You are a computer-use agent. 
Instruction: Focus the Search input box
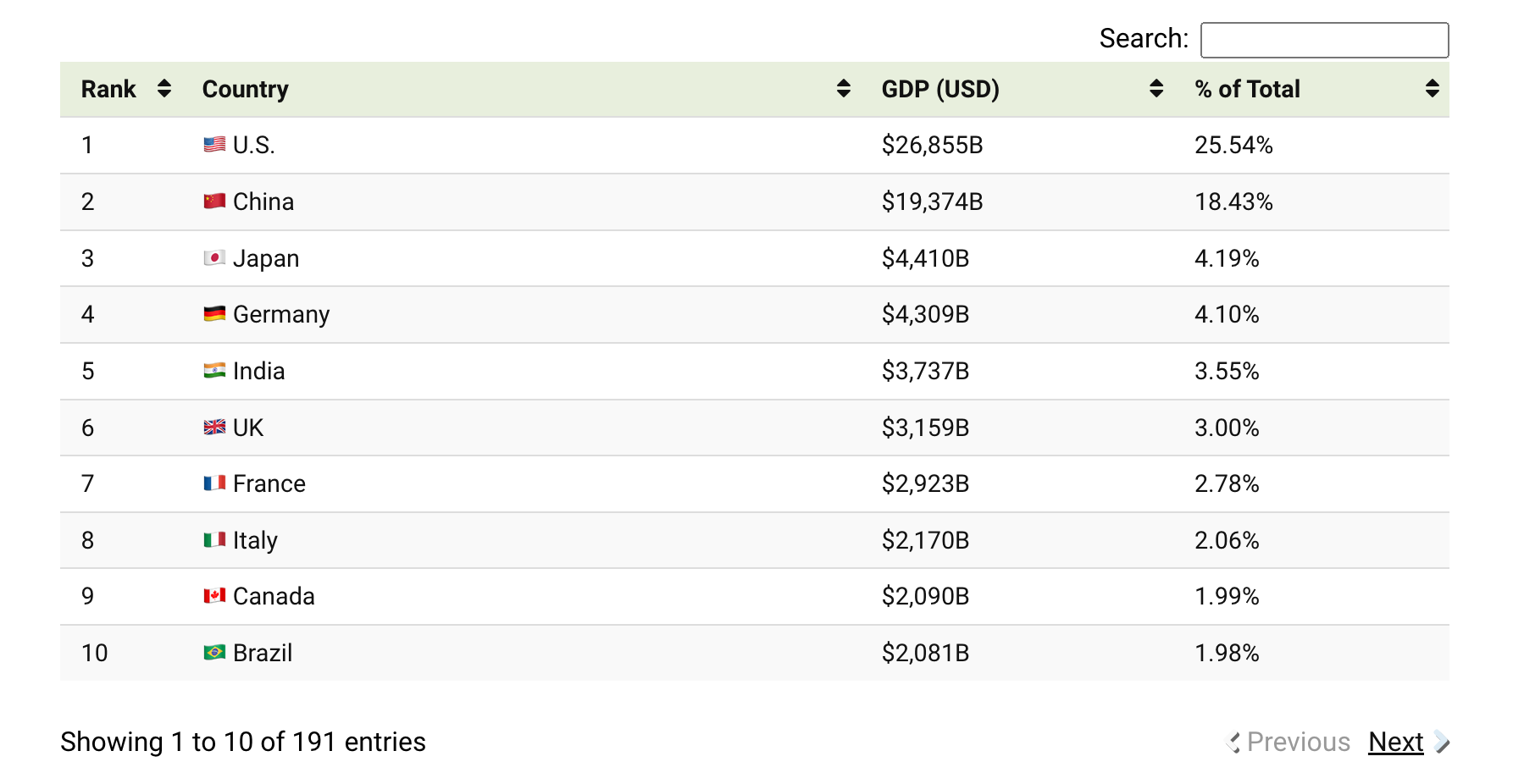coord(1324,40)
